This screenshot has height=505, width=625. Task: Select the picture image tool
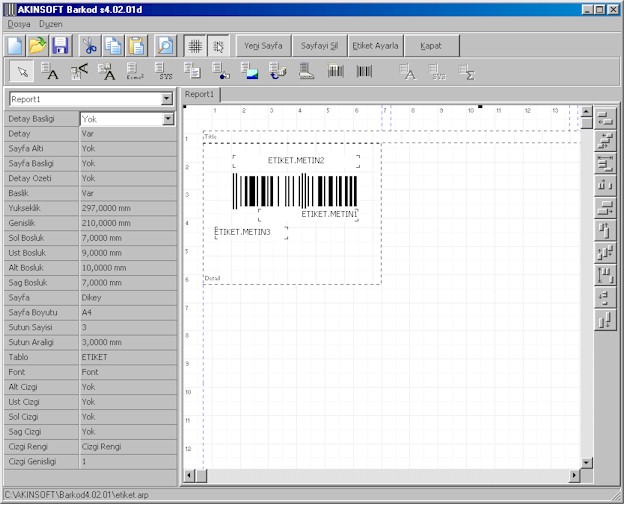(x=250, y=72)
